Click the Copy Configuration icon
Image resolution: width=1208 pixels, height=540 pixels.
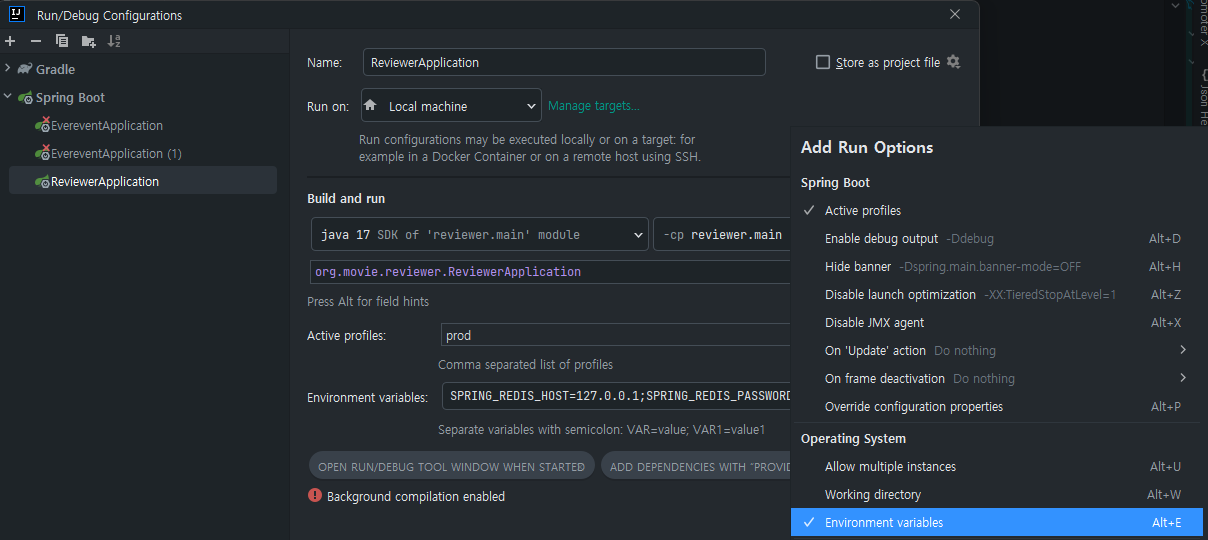pos(62,41)
